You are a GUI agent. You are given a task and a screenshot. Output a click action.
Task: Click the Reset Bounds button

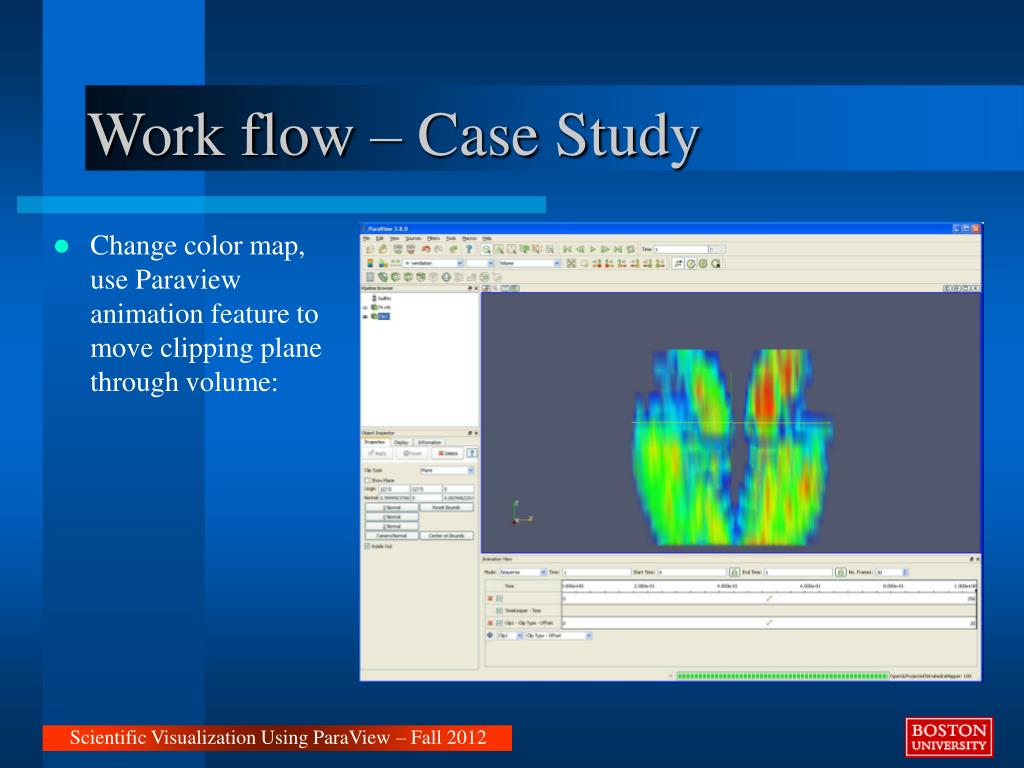tap(447, 507)
